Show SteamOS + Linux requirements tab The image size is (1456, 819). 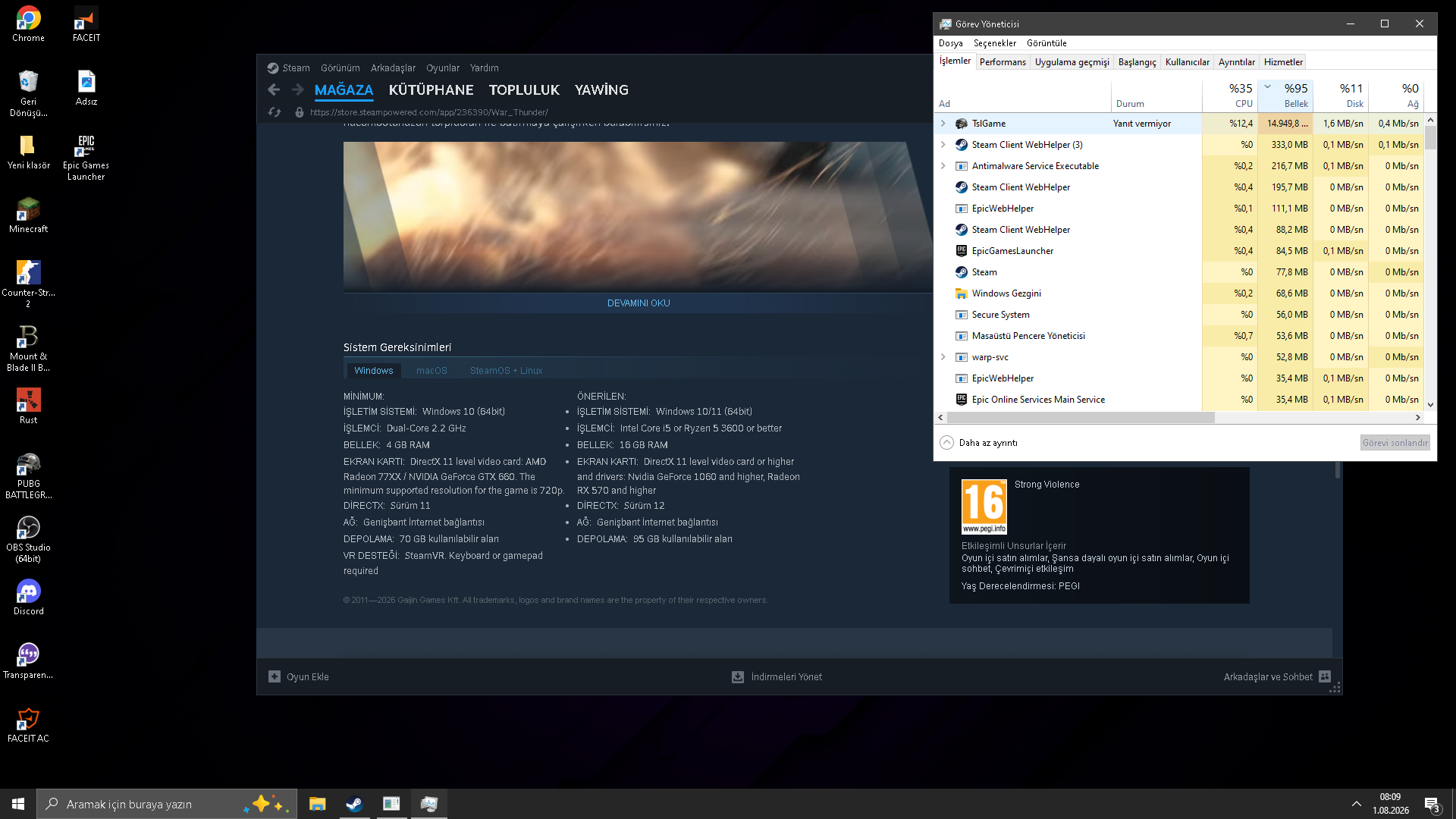click(x=506, y=371)
